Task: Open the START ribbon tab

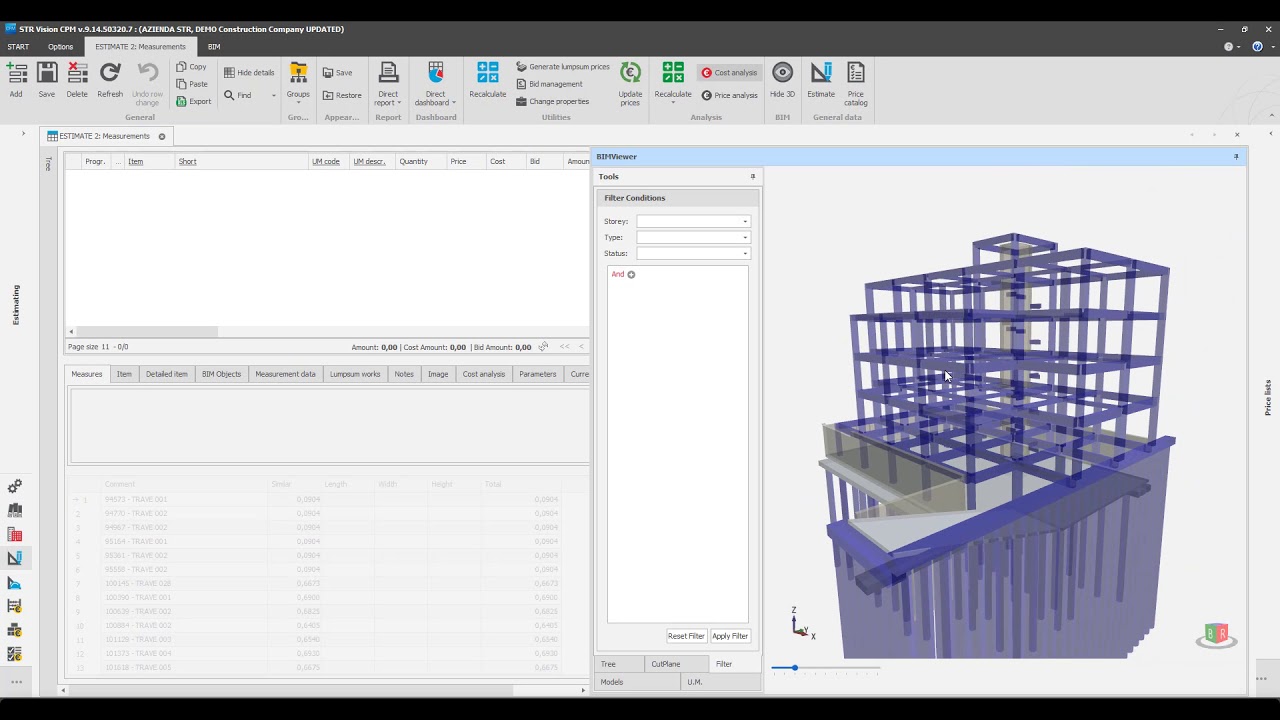Action: (x=18, y=46)
